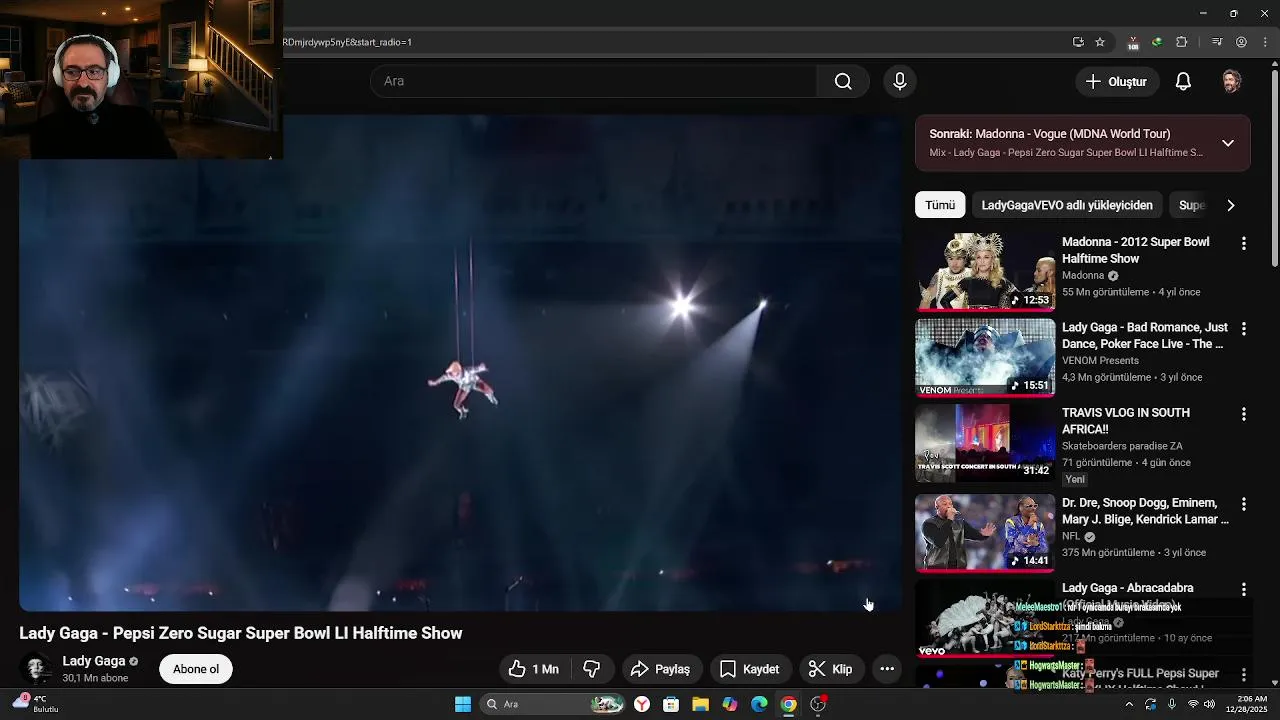Viewport: 1280px width, 720px height.
Task: Dislike the video with thumbs-down
Action: (x=592, y=669)
